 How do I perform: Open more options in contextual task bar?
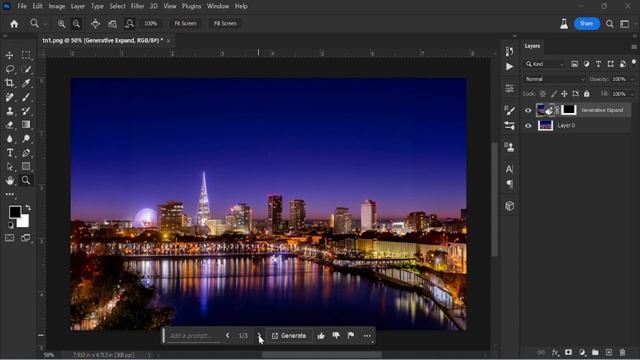click(367, 336)
